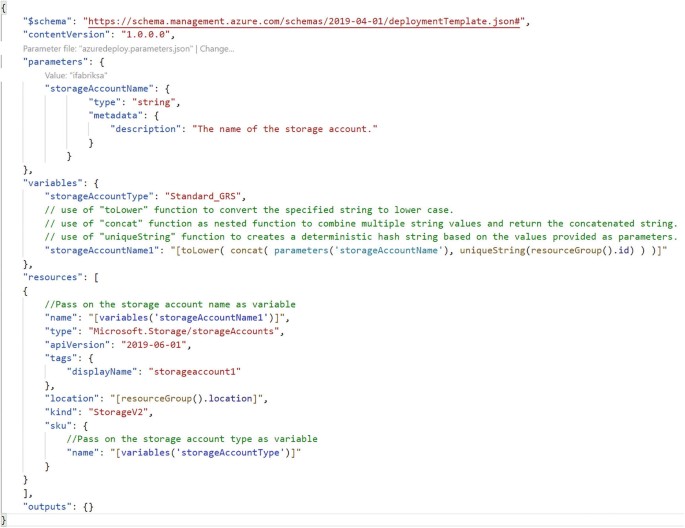Click the "variables" section key

[x=52, y=183]
